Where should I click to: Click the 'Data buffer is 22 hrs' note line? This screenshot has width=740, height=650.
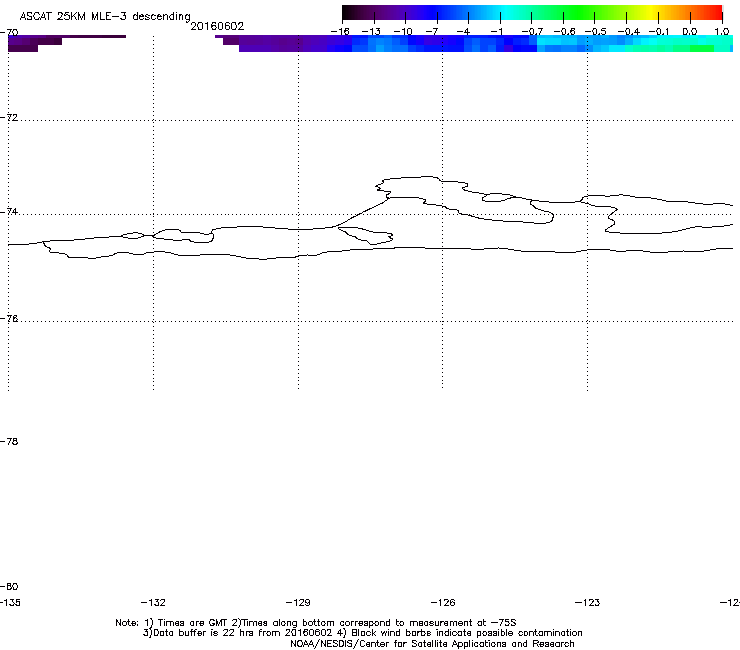(x=362, y=633)
